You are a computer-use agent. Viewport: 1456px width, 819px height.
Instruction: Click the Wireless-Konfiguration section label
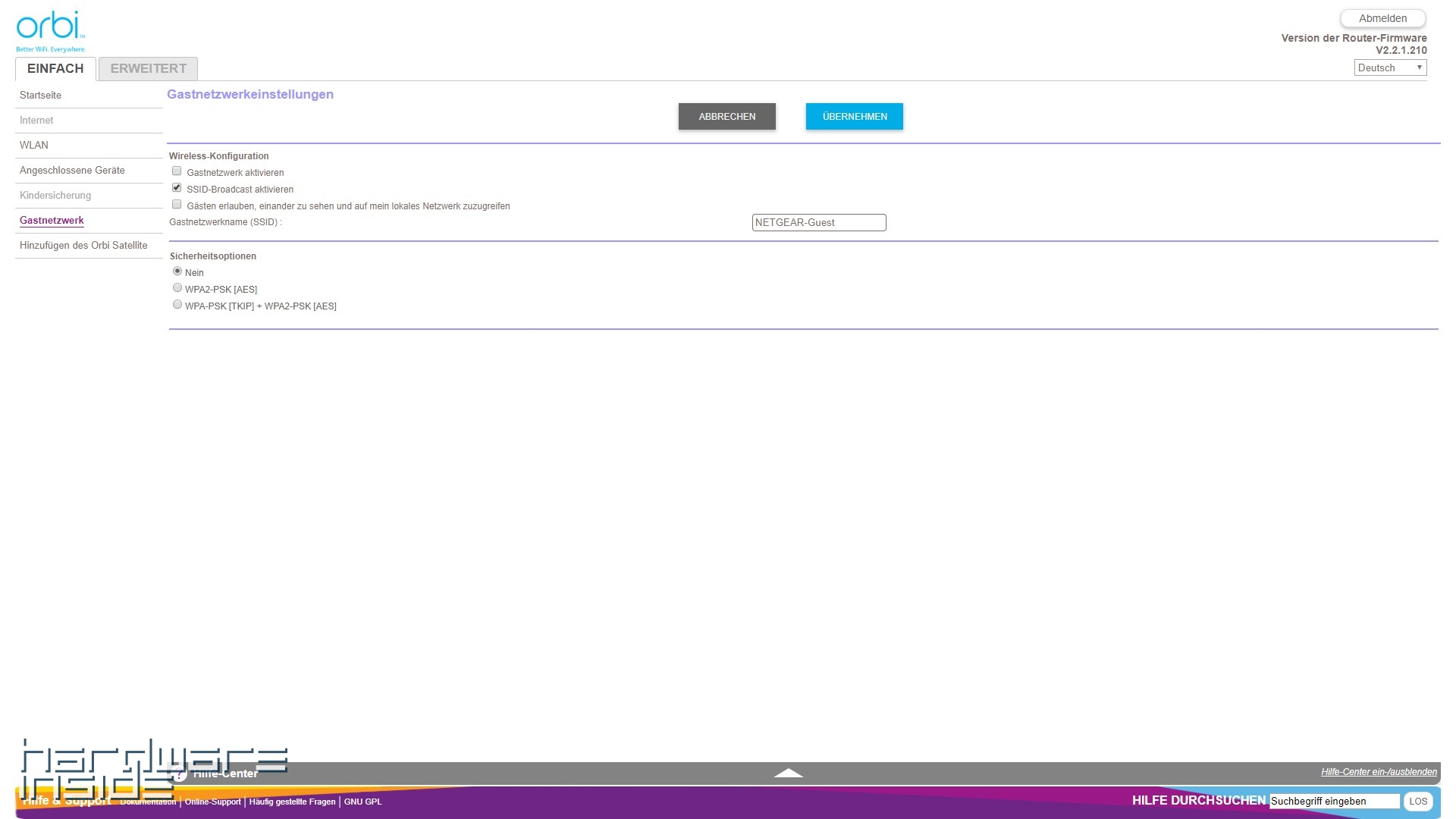[218, 156]
